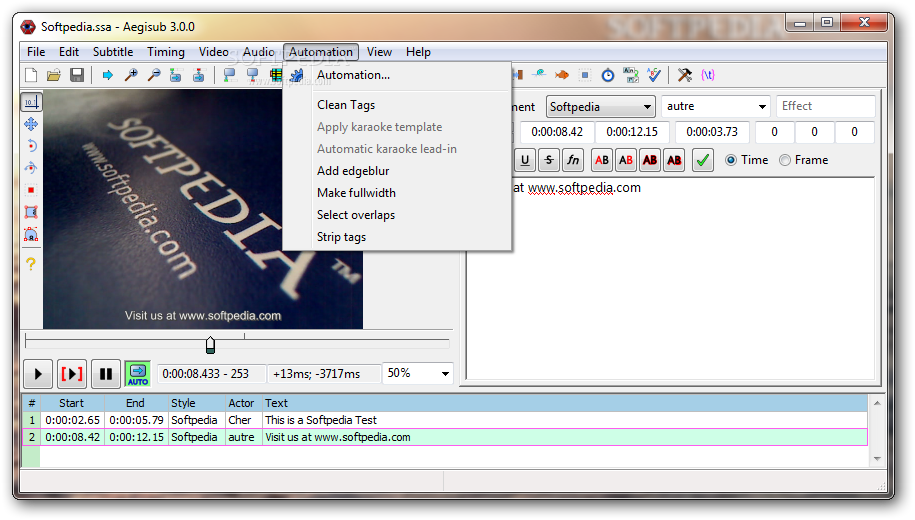
Task: Select the vector clip tool
Action: pos(31,234)
